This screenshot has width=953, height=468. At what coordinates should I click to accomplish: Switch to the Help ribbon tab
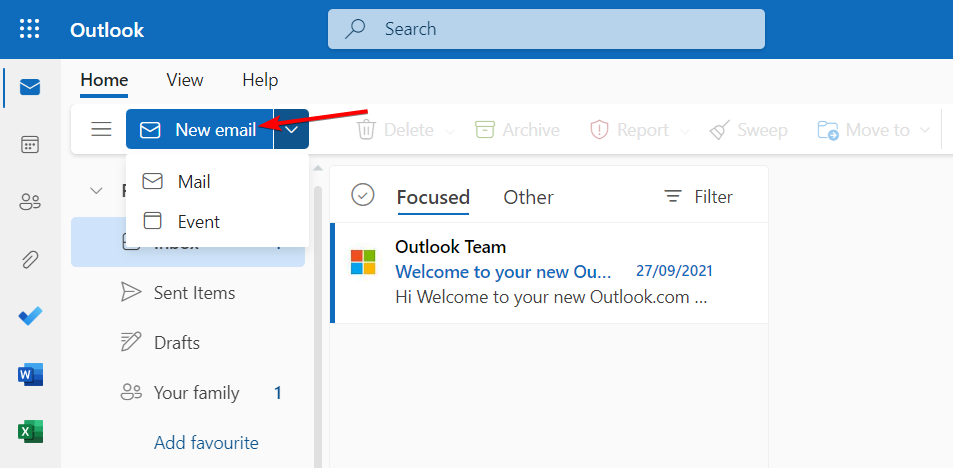260,80
